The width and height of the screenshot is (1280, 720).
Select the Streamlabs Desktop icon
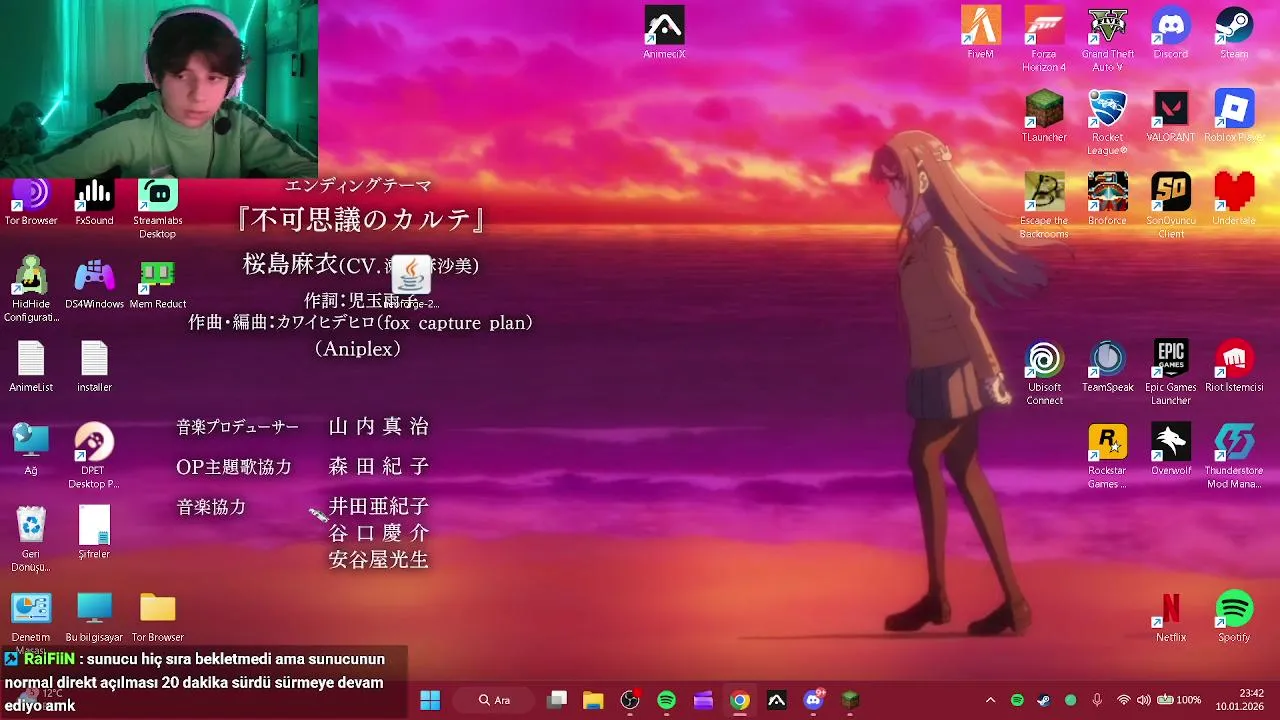click(157, 207)
